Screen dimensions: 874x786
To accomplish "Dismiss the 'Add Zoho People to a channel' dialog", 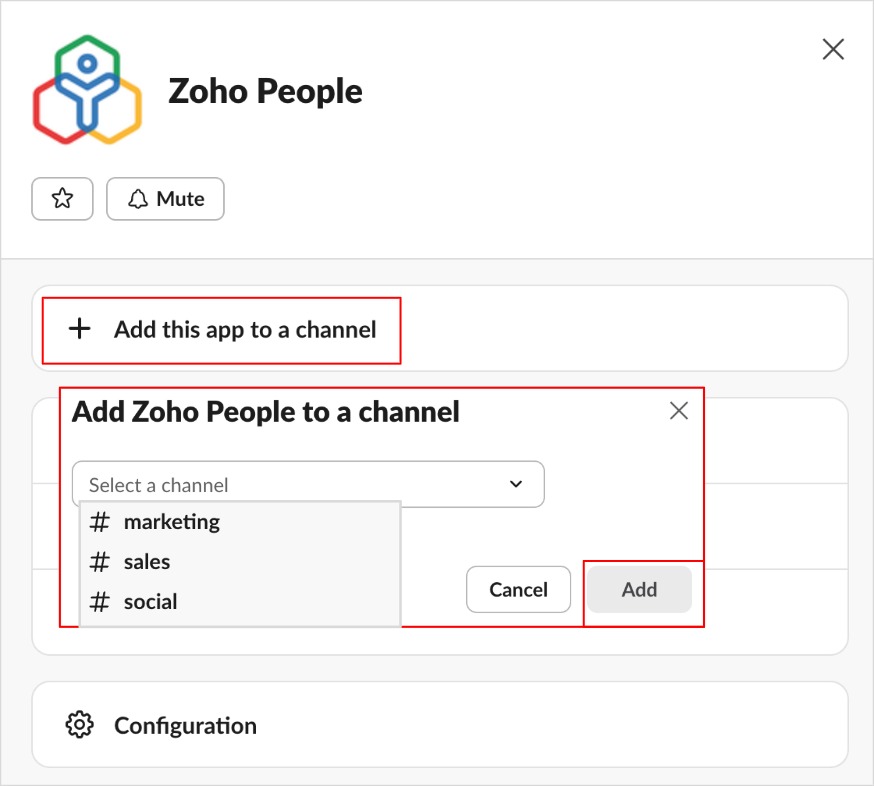I will pyautogui.click(x=679, y=411).
